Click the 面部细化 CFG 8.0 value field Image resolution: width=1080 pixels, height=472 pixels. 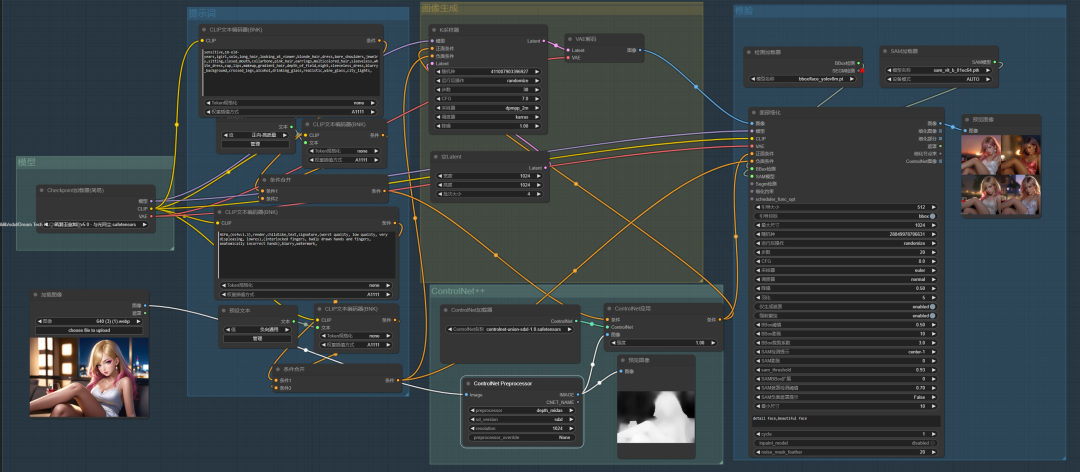pos(847,261)
